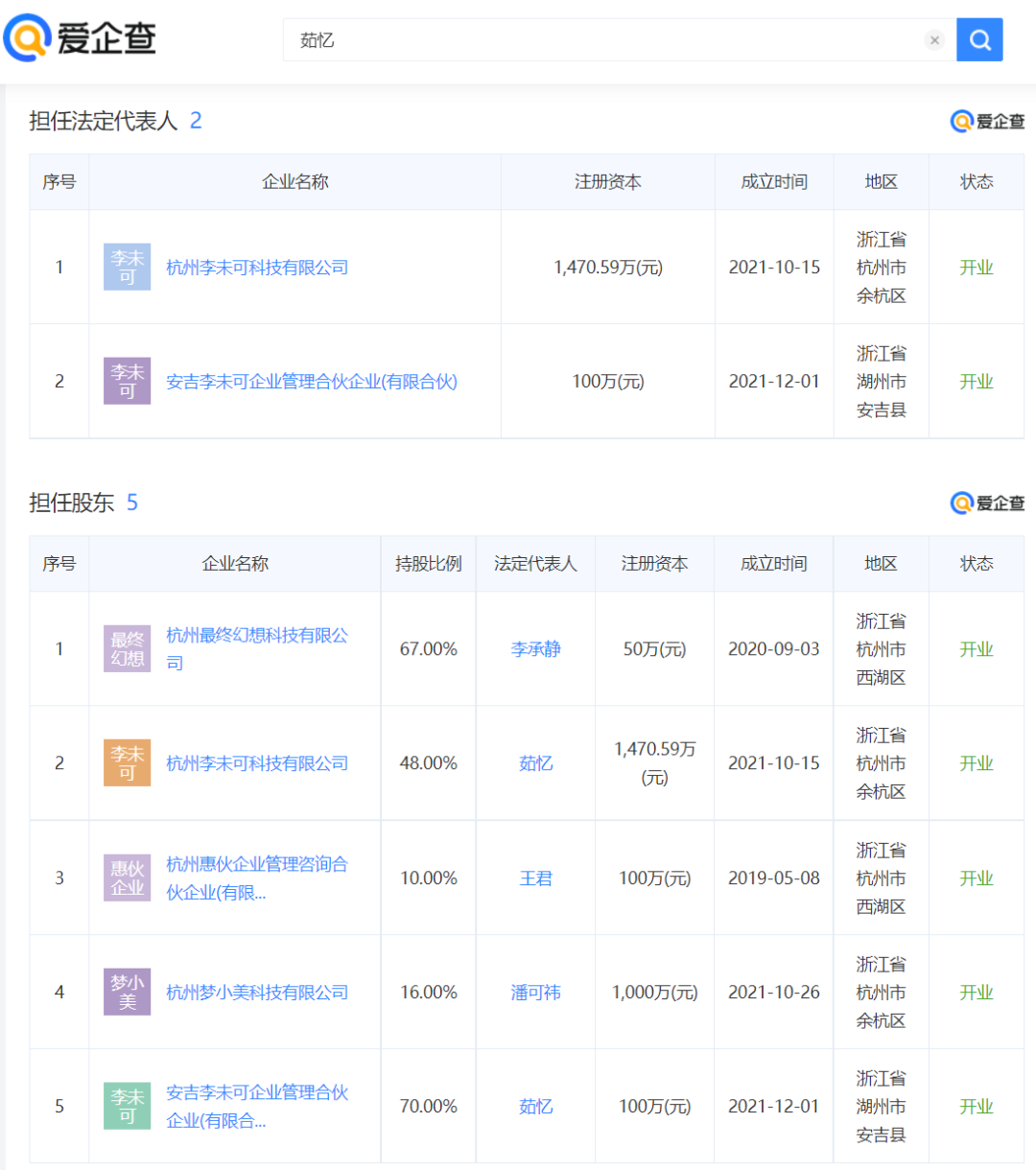Open 杭州李未可科技有限公司 in the legal representative table
Screen dimensions: 1036x1170
[257, 268]
